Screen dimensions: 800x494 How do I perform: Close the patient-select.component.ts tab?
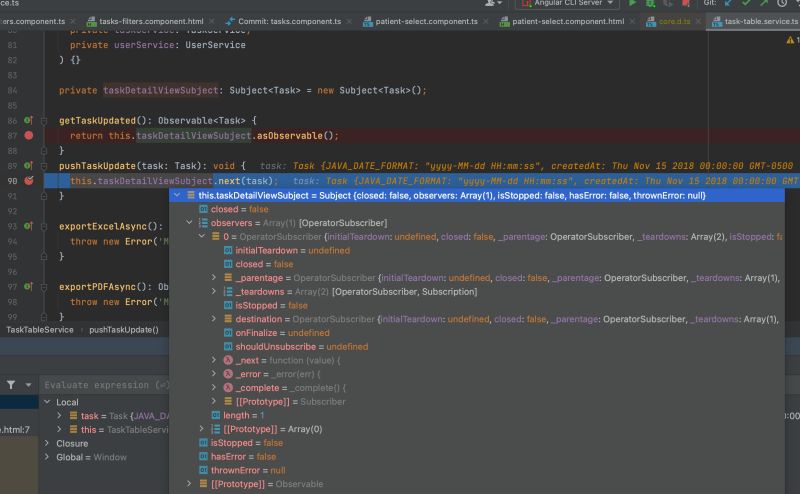pyautogui.click(x=486, y=21)
